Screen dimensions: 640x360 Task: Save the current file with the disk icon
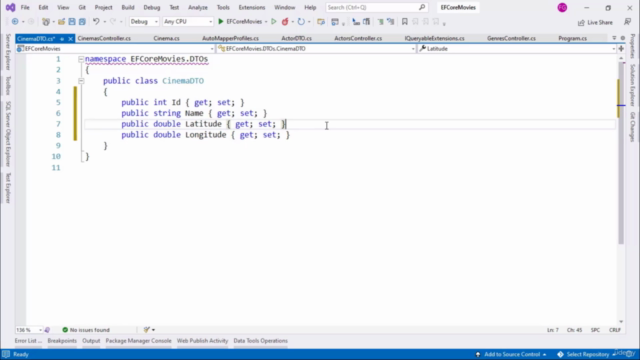point(72,22)
